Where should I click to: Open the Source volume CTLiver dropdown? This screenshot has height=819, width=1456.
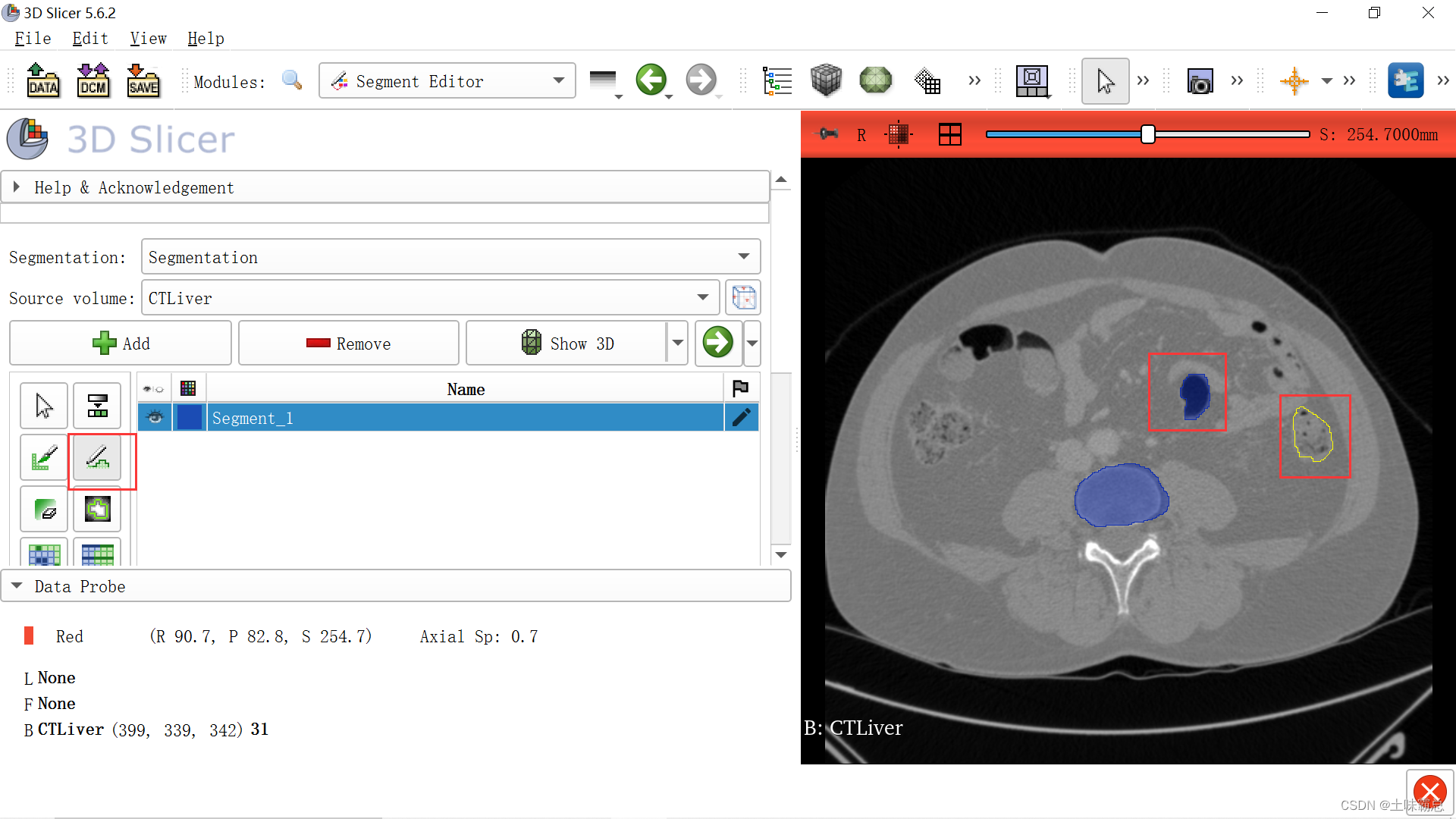[x=429, y=298]
